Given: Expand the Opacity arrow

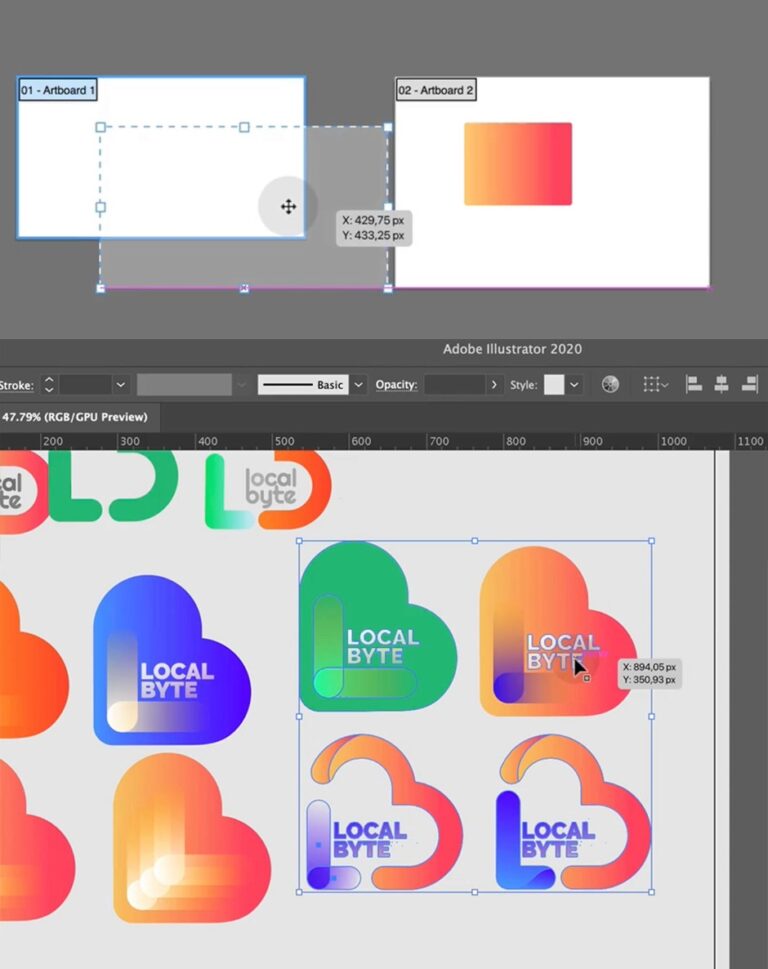Looking at the screenshot, I should tap(494, 384).
